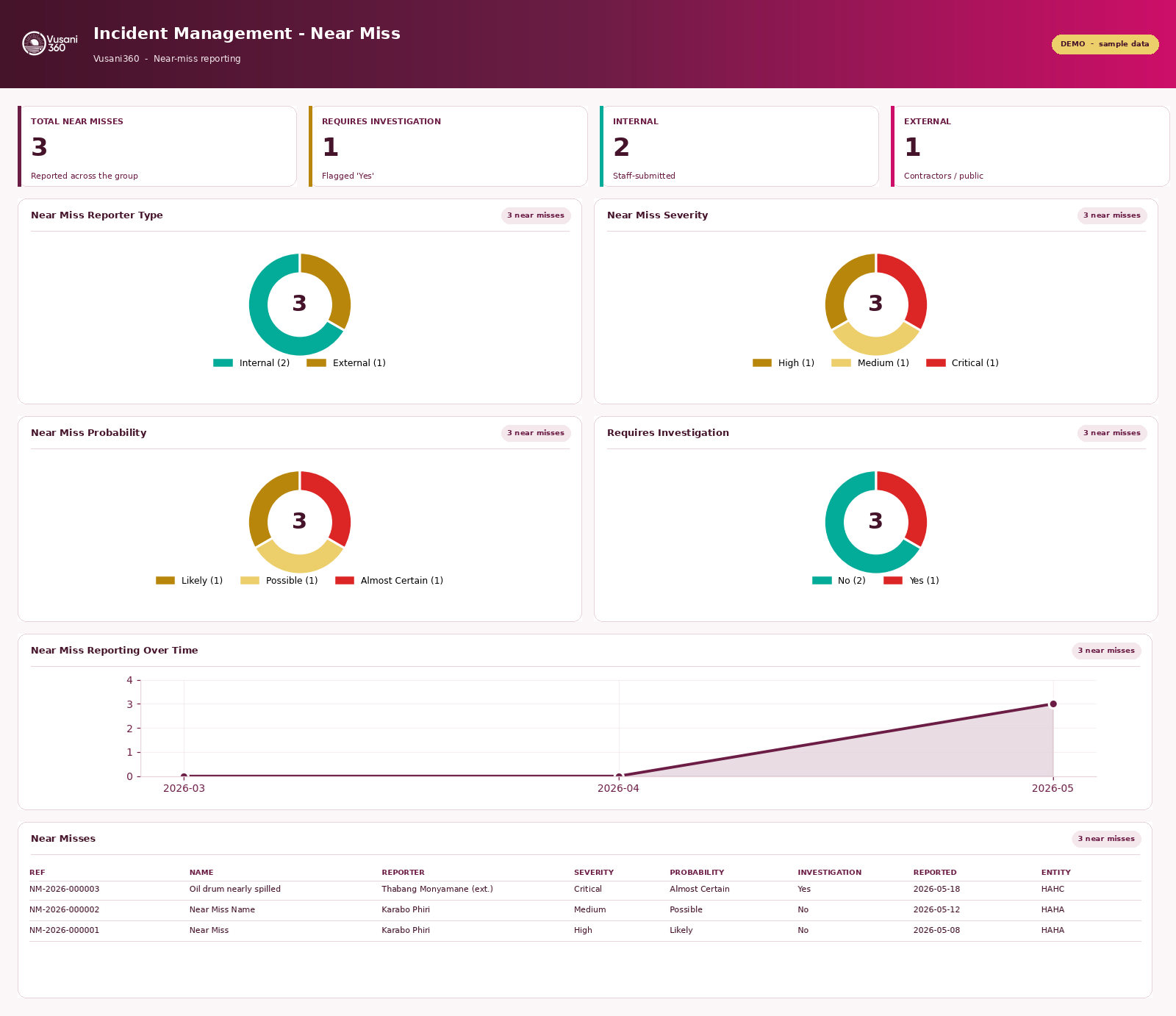Select 'Near Miss Name' cell

pyautogui.click(x=222, y=910)
